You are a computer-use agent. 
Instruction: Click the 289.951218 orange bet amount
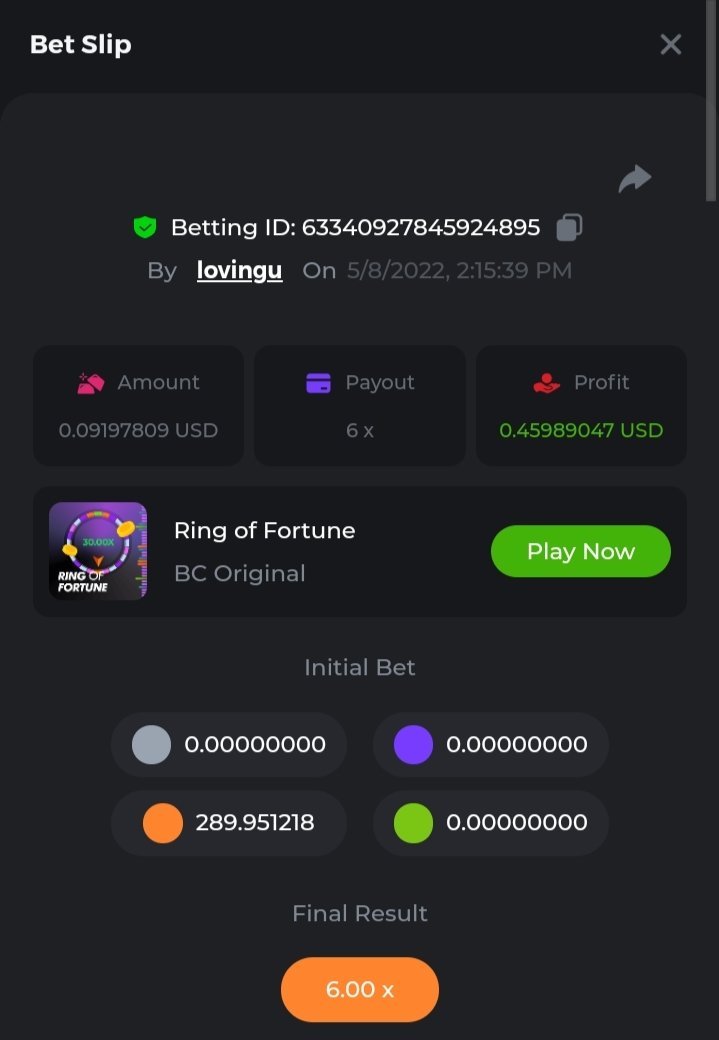point(255,823)
